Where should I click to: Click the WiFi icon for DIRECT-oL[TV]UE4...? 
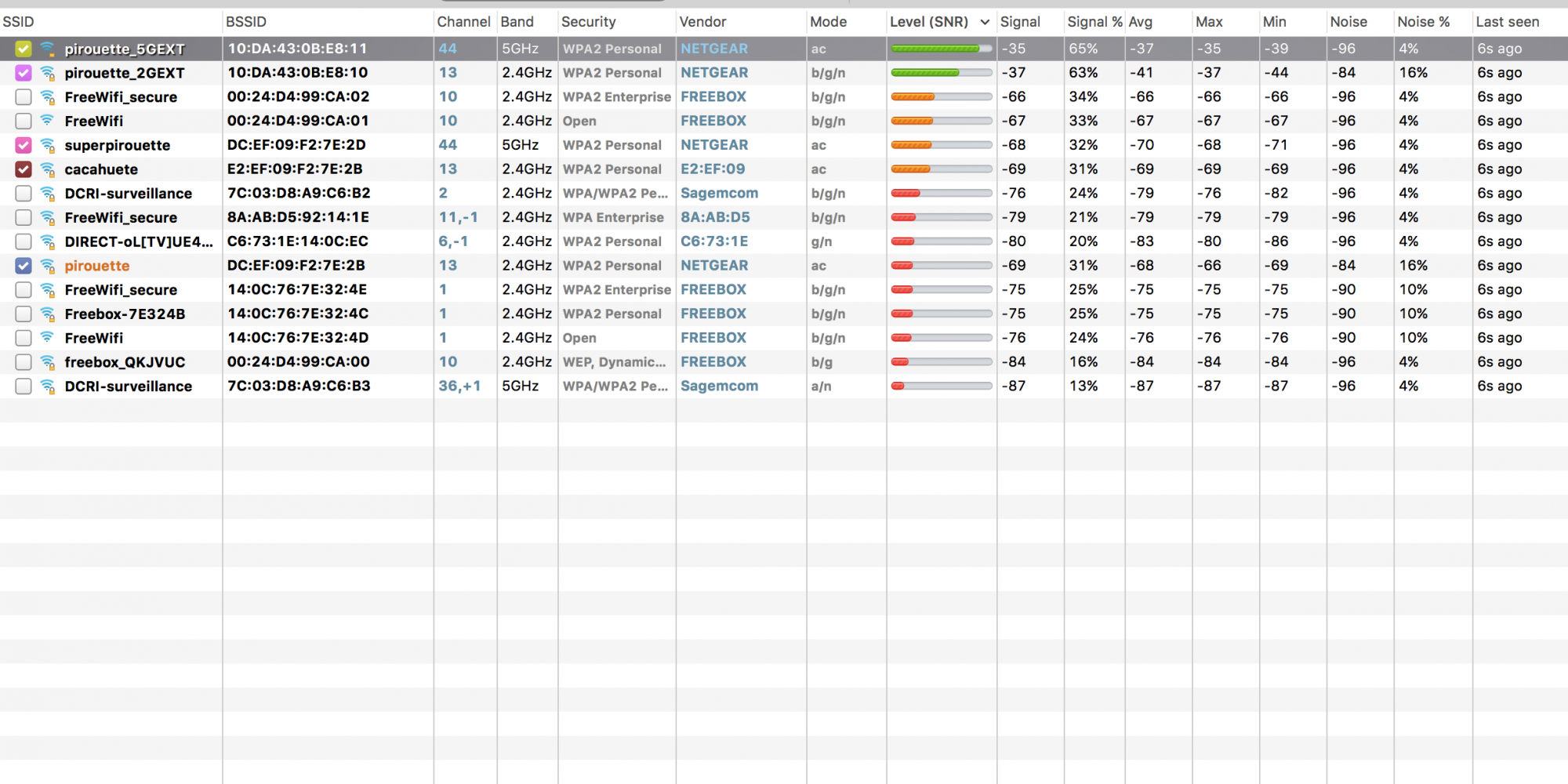click(x=48, y=242)
